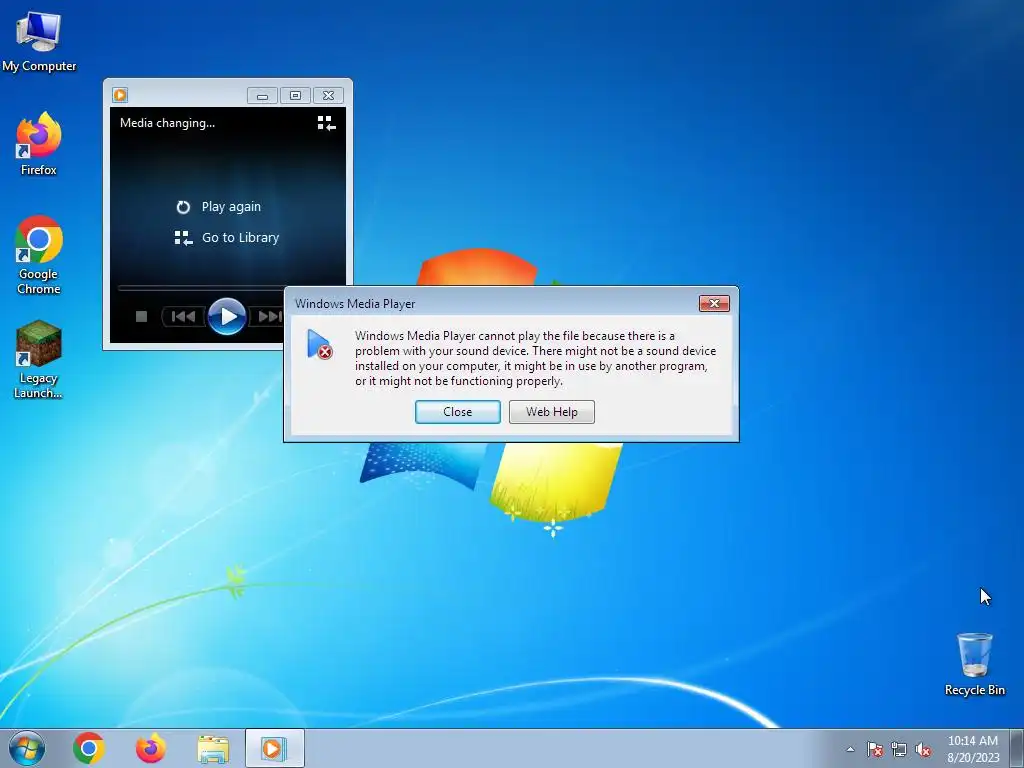Viewport: 1024px width, 768px height.
Task: Switch to Library icon at player top-right
Action: point(327,123)
